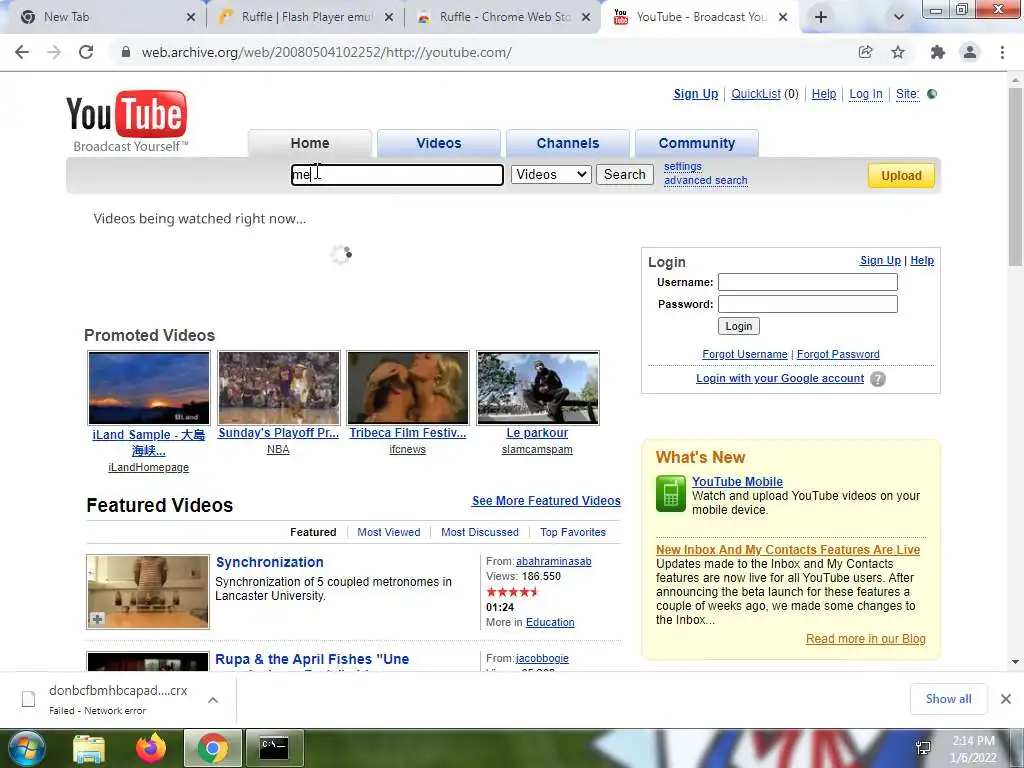
Task: Select the Most Viewed filter
Action: [x=389, y=532]
